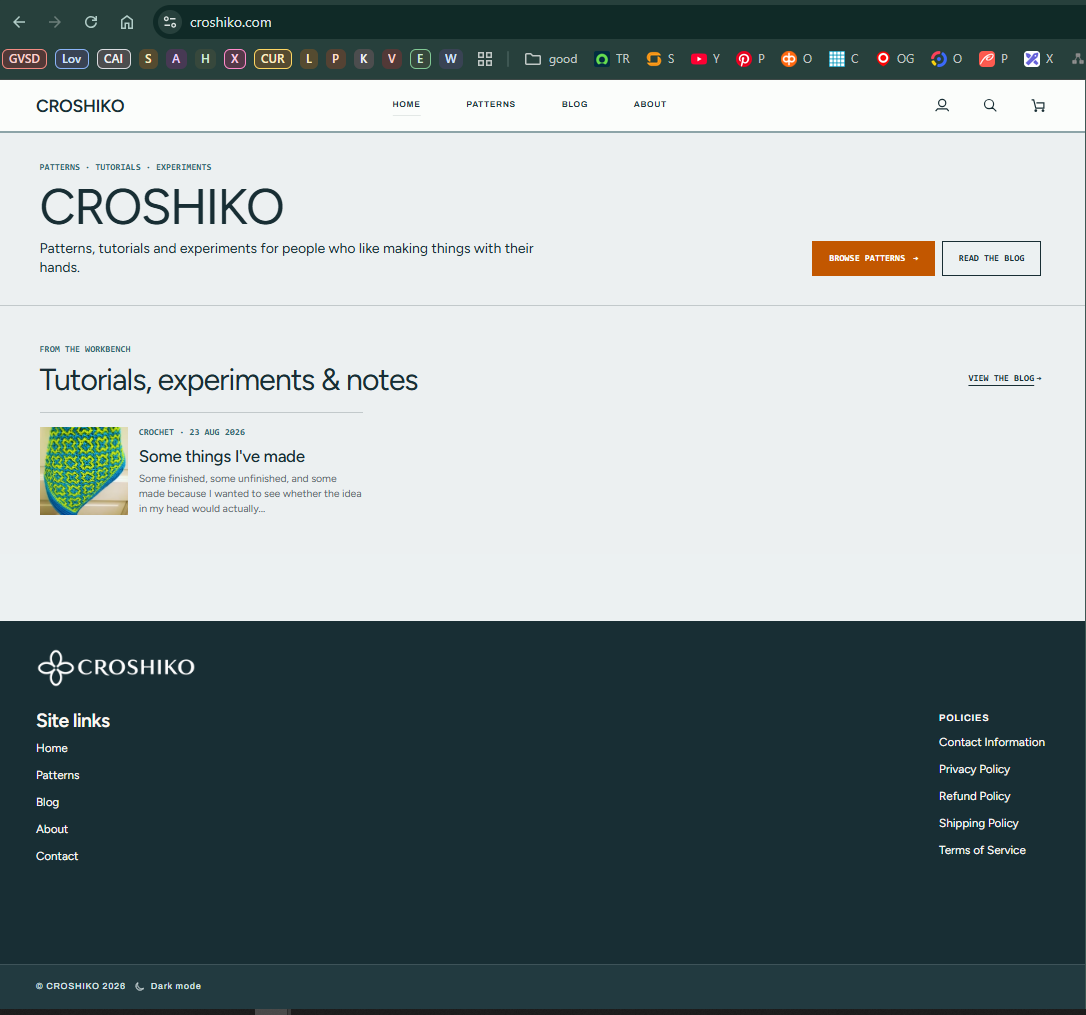Select the PATTERNS nav item
Screen dimensions: 1086x1015
click(x=490, y=104)
